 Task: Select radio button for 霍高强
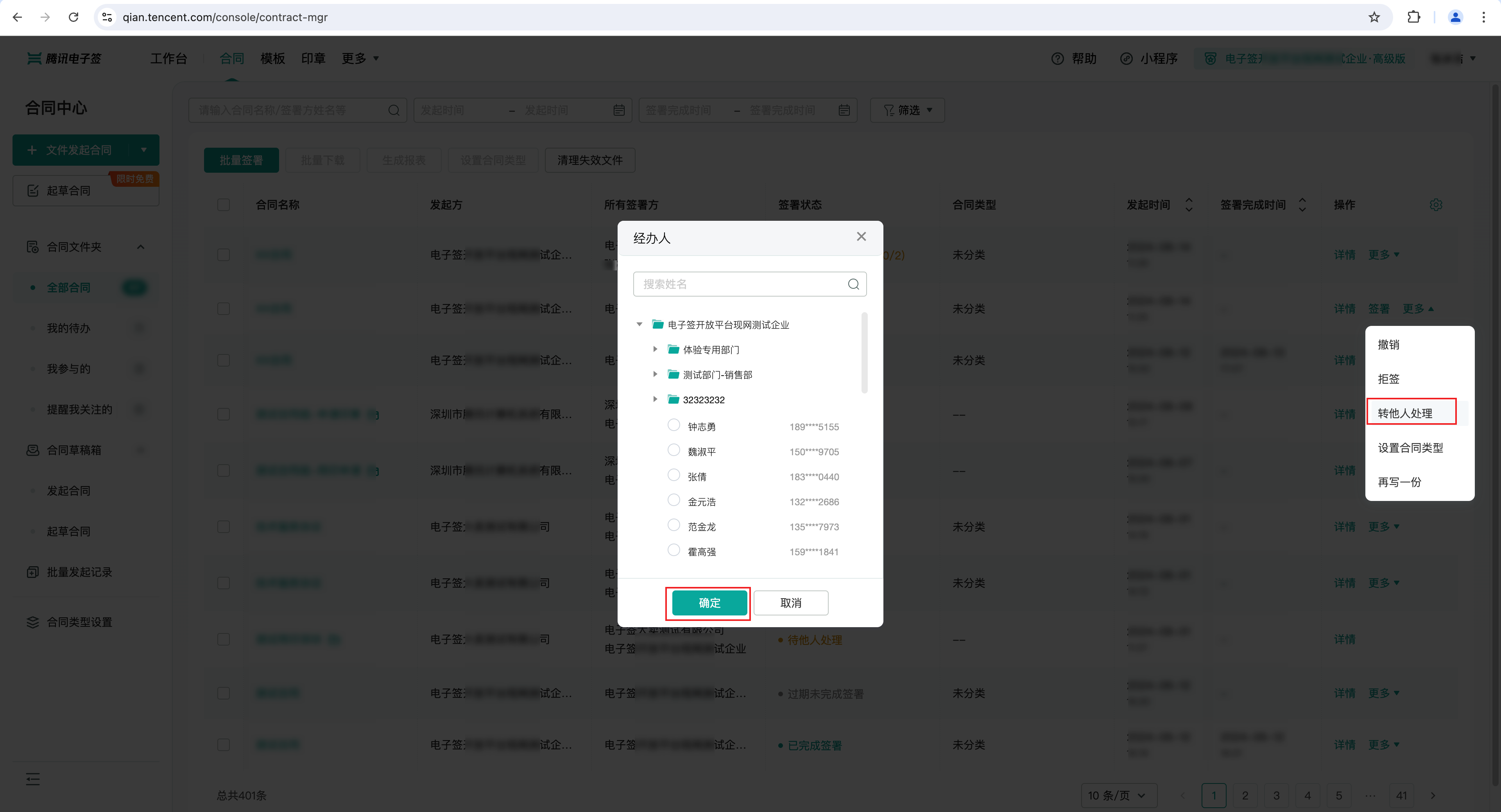[x=673, y=551]
